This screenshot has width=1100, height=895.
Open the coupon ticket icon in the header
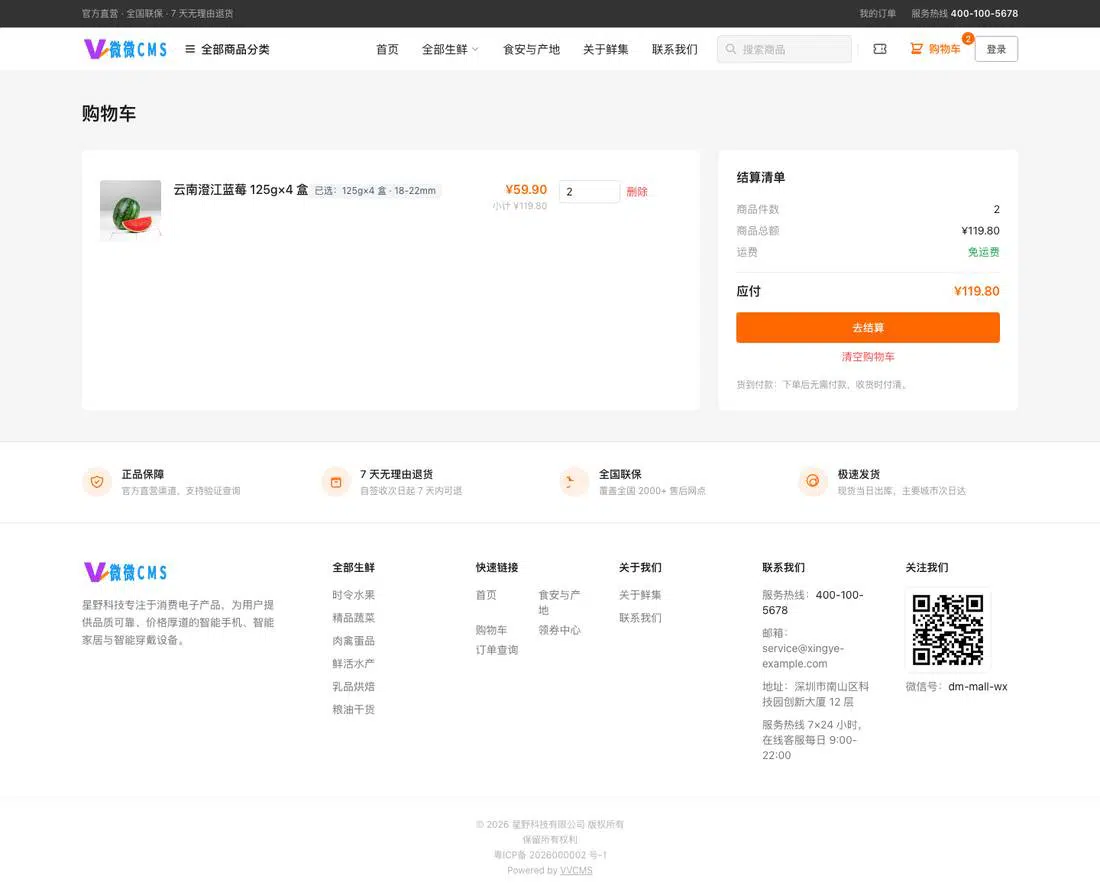pyautogui.click(x=880, y=49)
